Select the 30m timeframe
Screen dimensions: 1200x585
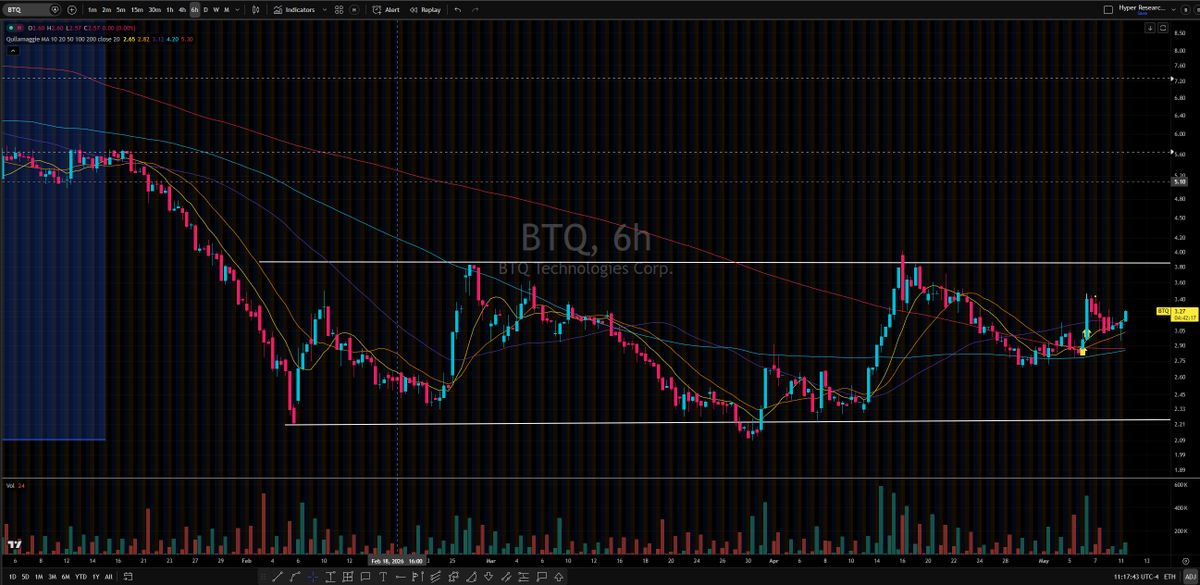click(154, 9)
